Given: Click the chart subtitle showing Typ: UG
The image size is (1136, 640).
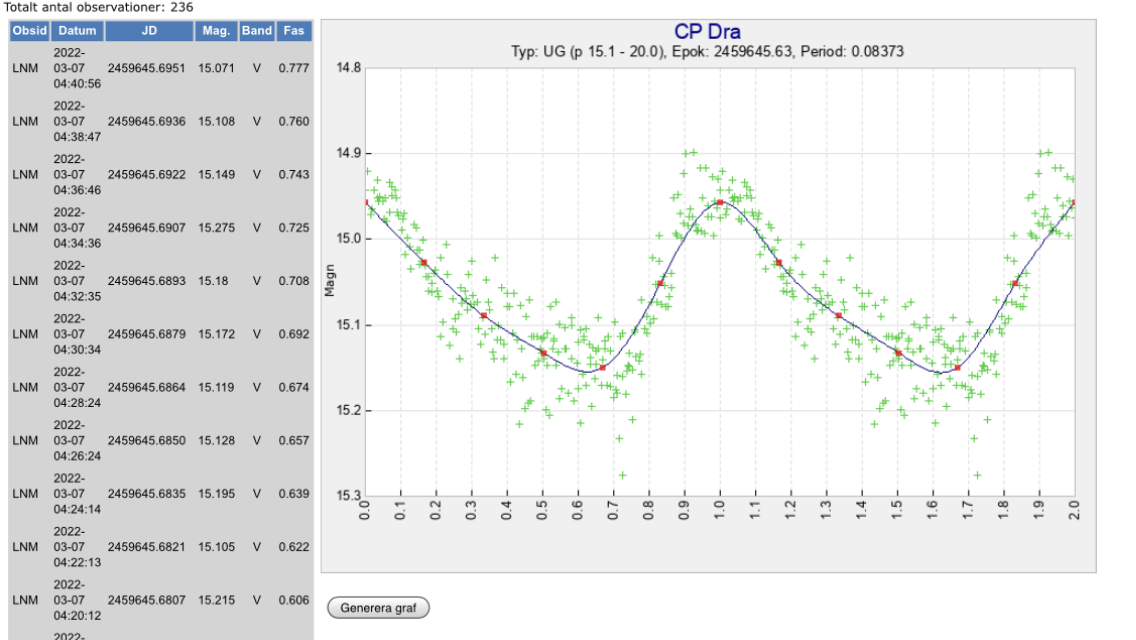Looking at the screenshot, I should click(x=707, y=51).
